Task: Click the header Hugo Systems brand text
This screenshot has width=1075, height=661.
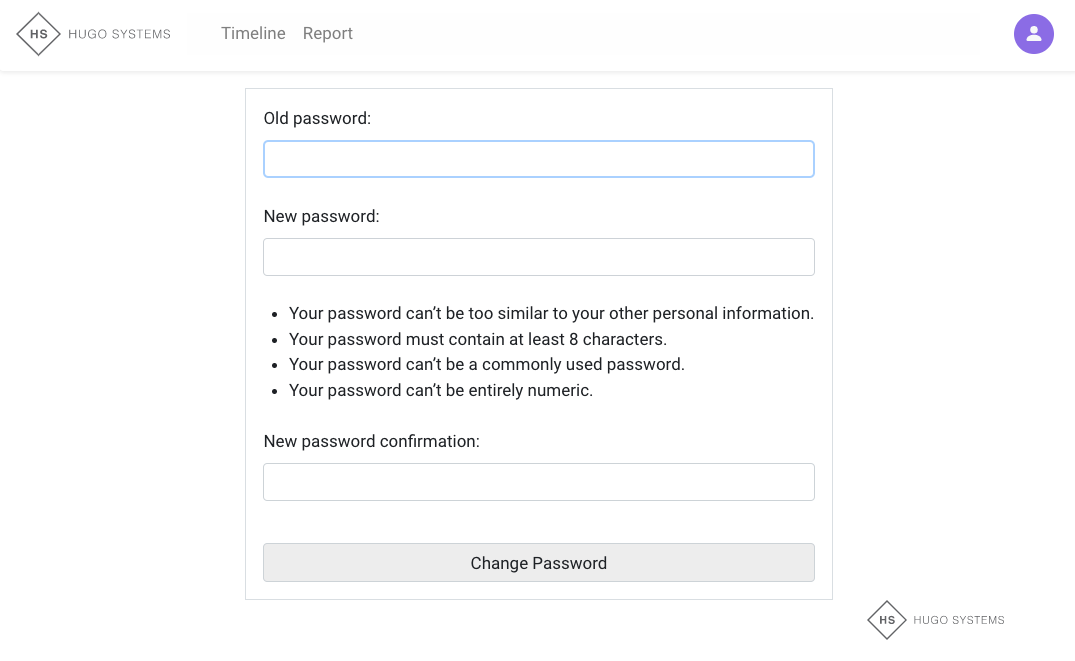Action: (x=119, y=34)
